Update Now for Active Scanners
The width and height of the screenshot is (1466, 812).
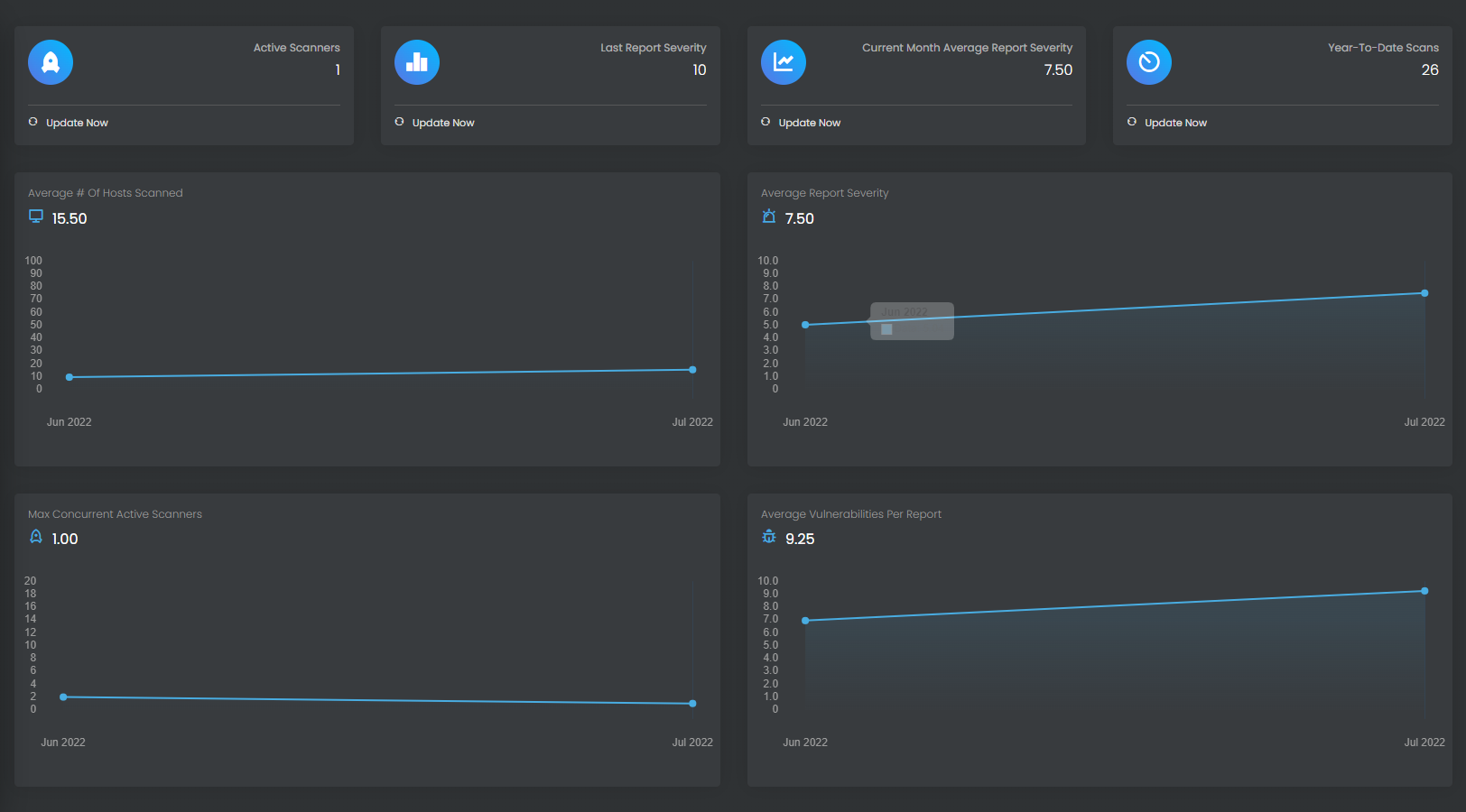pos(77,123)
